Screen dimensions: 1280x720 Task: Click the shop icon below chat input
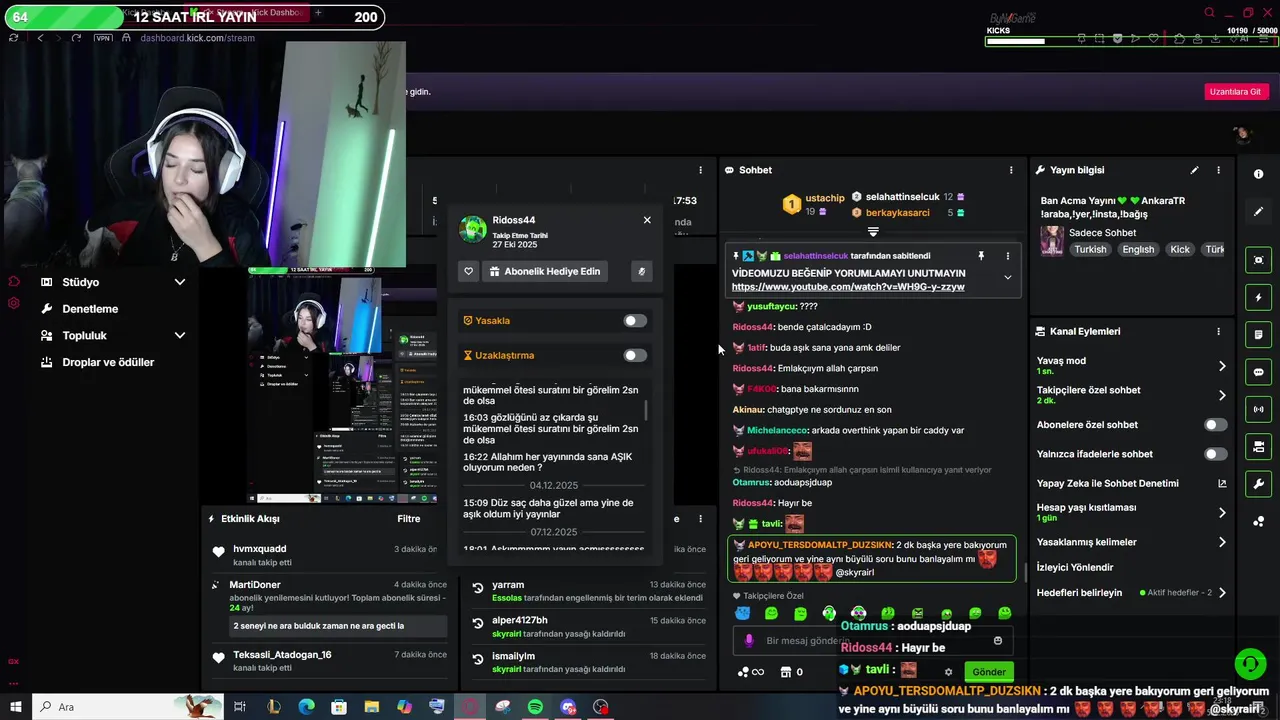click(x=785, y=672)
